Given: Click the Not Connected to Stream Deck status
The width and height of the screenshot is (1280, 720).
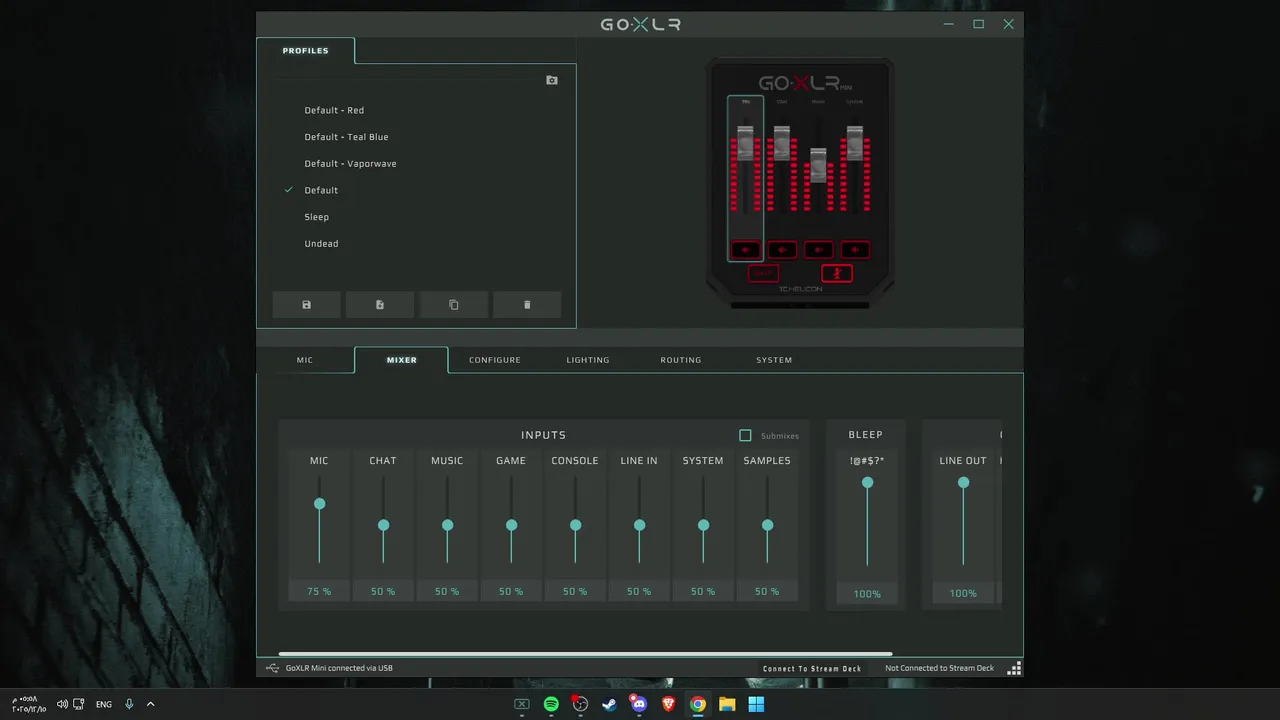Looking at the screenshot, I should pos(939,668).
